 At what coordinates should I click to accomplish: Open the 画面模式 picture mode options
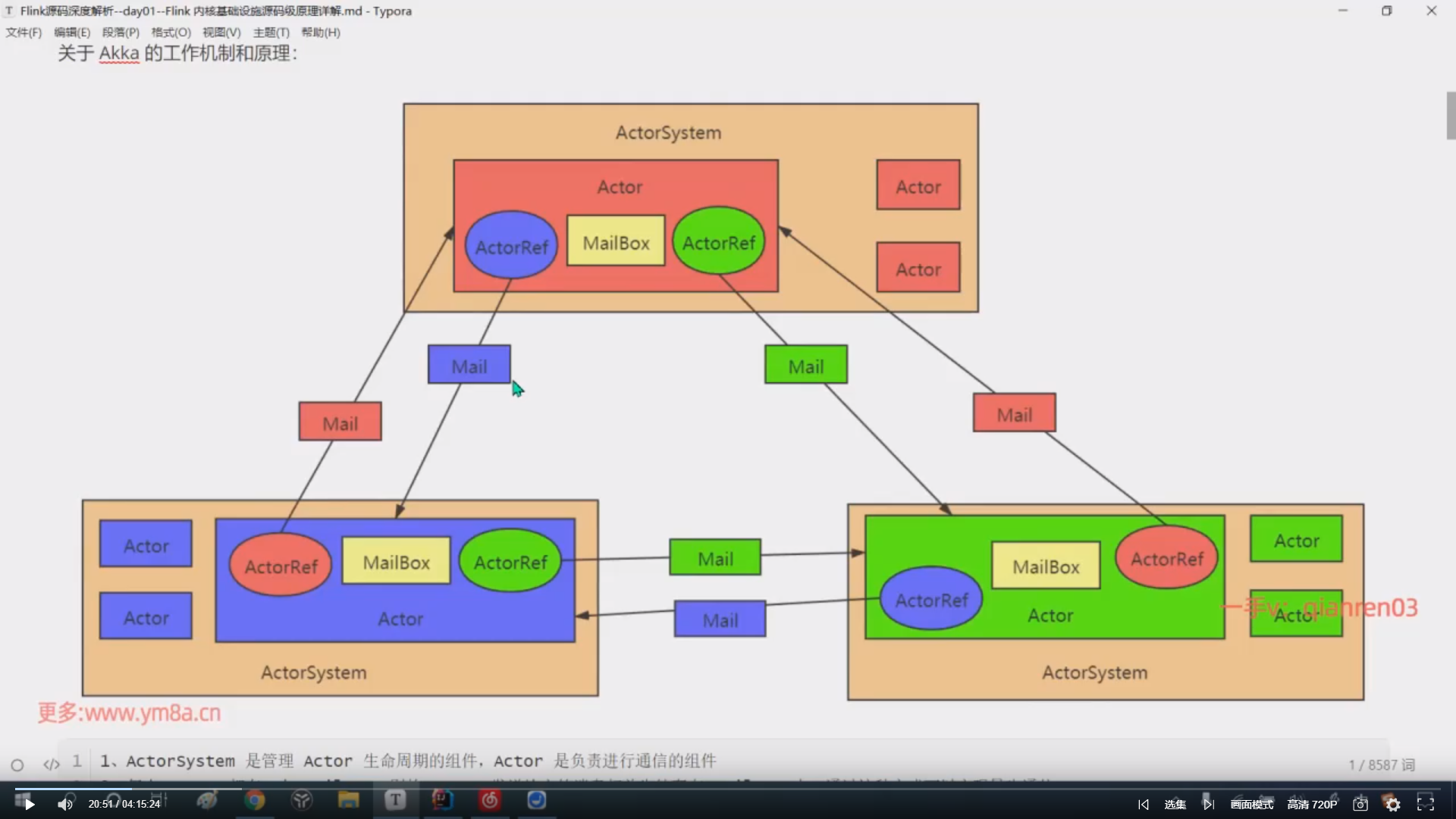tap(1252, 805)
